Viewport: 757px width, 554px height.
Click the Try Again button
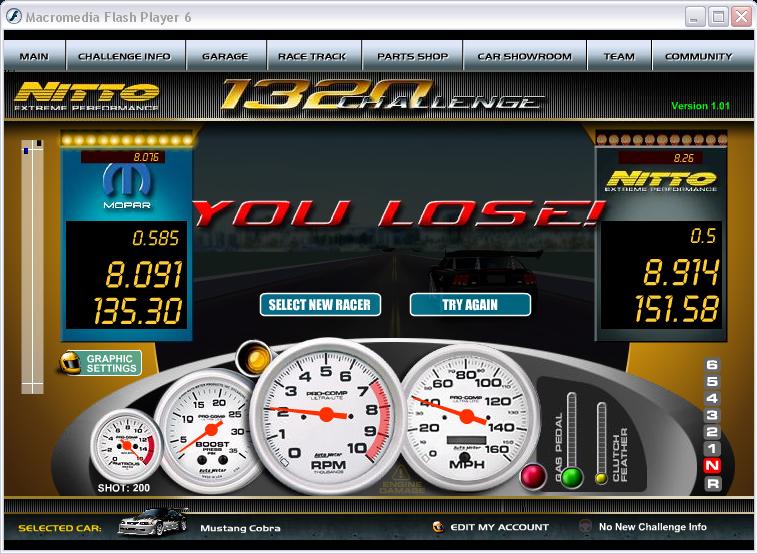[x=470, y=304]
